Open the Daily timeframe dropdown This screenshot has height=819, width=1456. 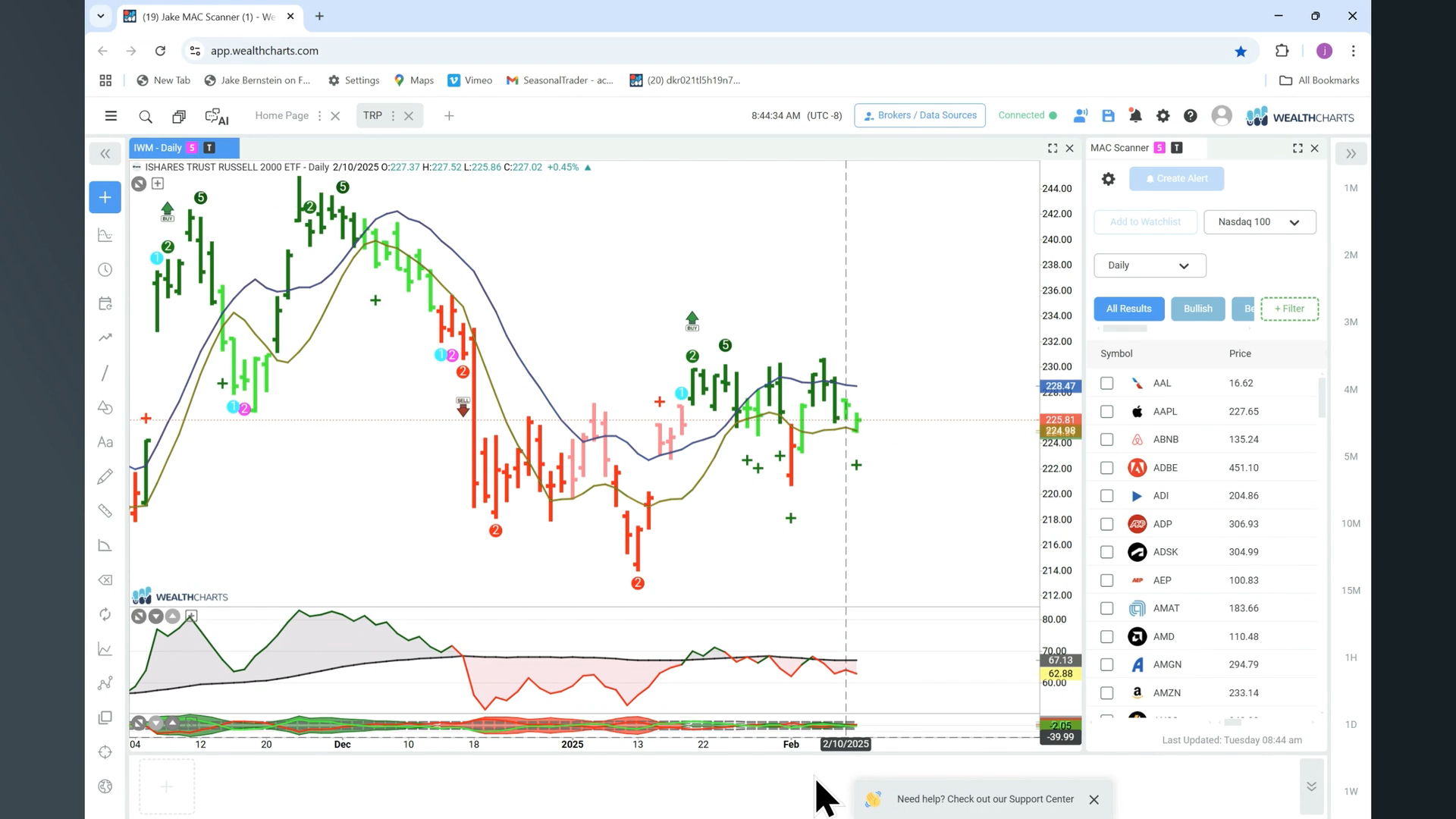coord(1150,265)
